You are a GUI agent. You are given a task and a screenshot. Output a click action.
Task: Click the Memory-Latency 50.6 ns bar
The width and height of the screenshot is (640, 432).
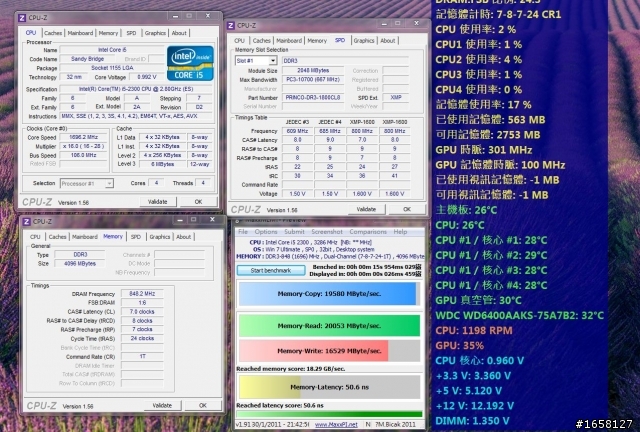[x=329, y=387]
